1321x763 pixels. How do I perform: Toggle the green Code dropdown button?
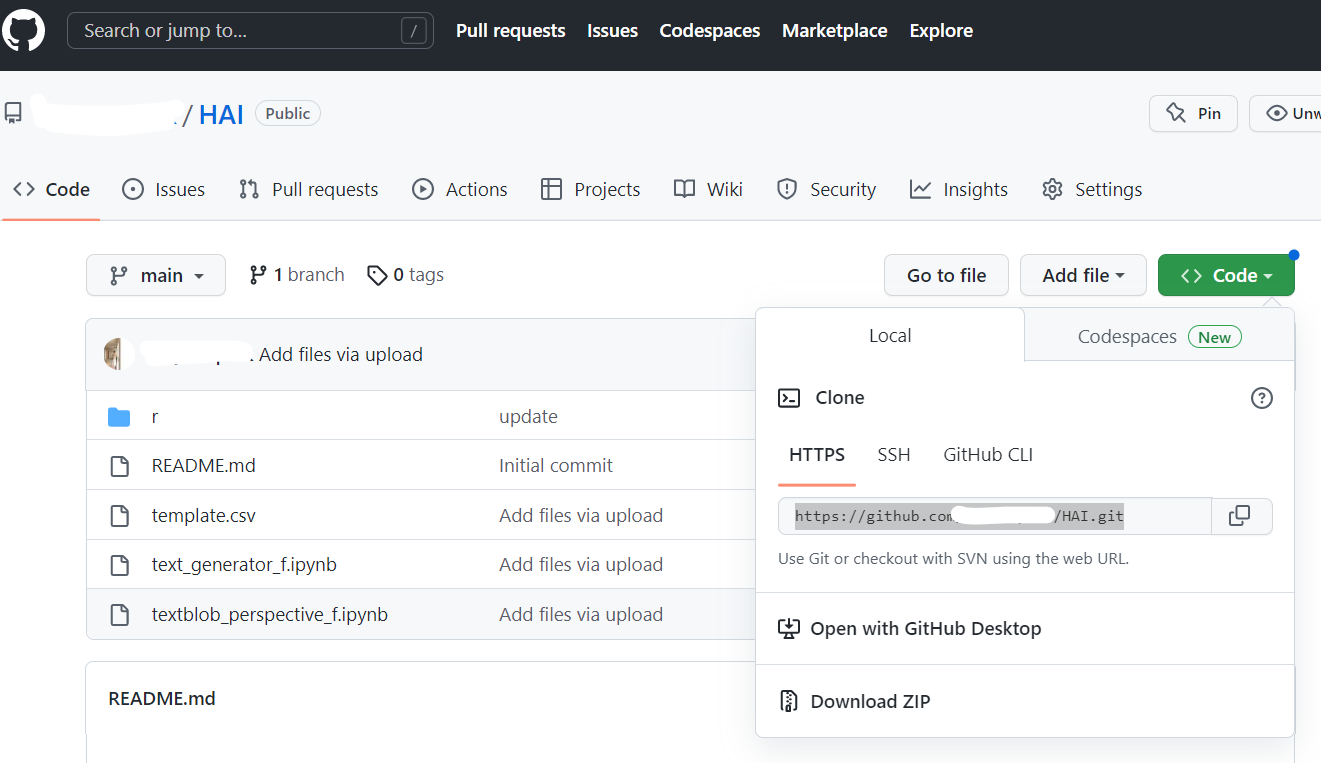click(1226, 275)
